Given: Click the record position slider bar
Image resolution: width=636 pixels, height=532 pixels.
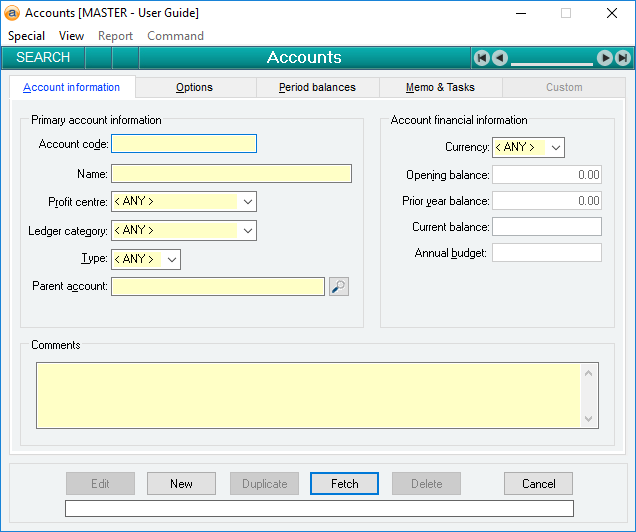Looking at the screenshot, I should (552, 63).
